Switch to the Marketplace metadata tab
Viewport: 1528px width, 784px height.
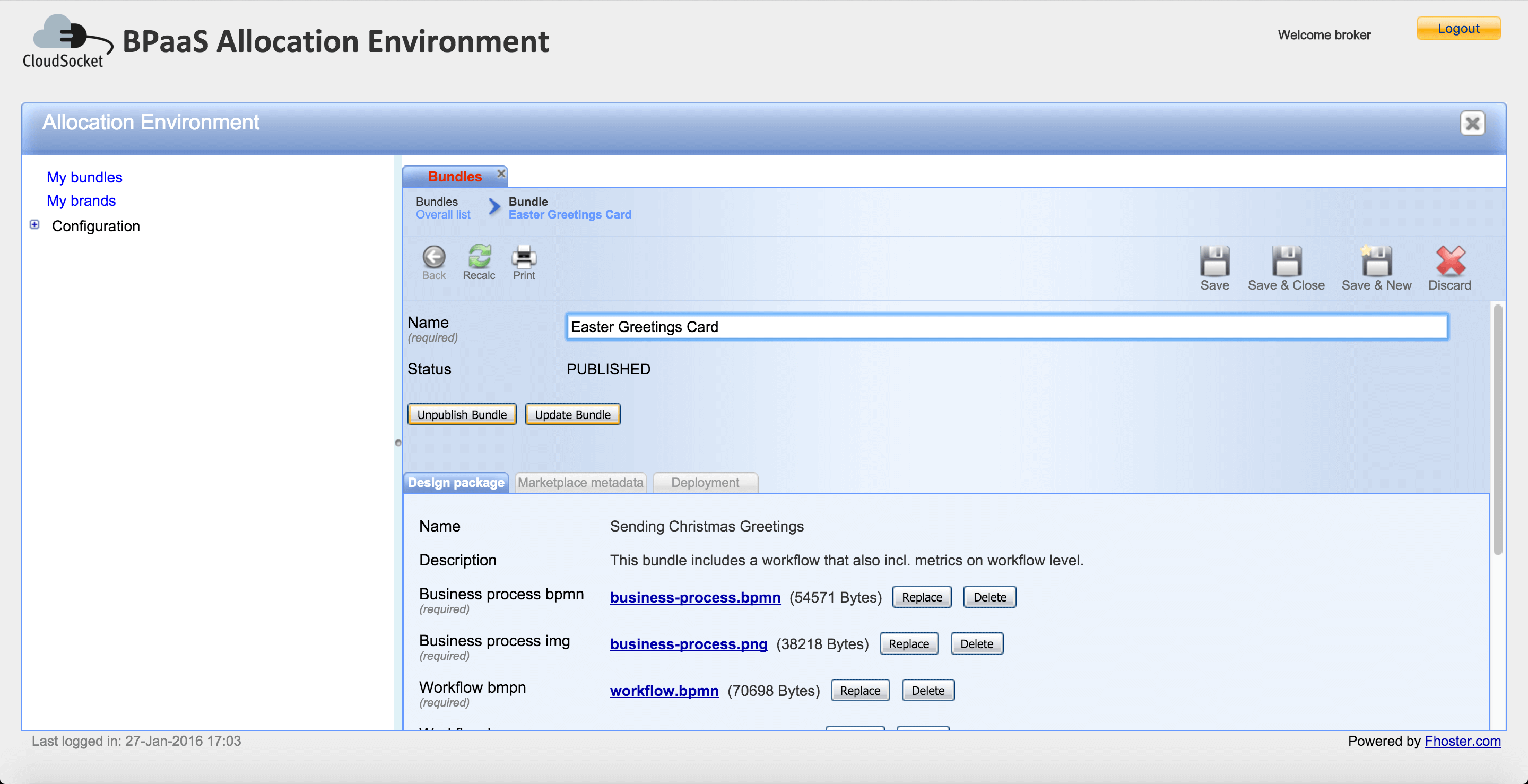click(x=580, y=483)
